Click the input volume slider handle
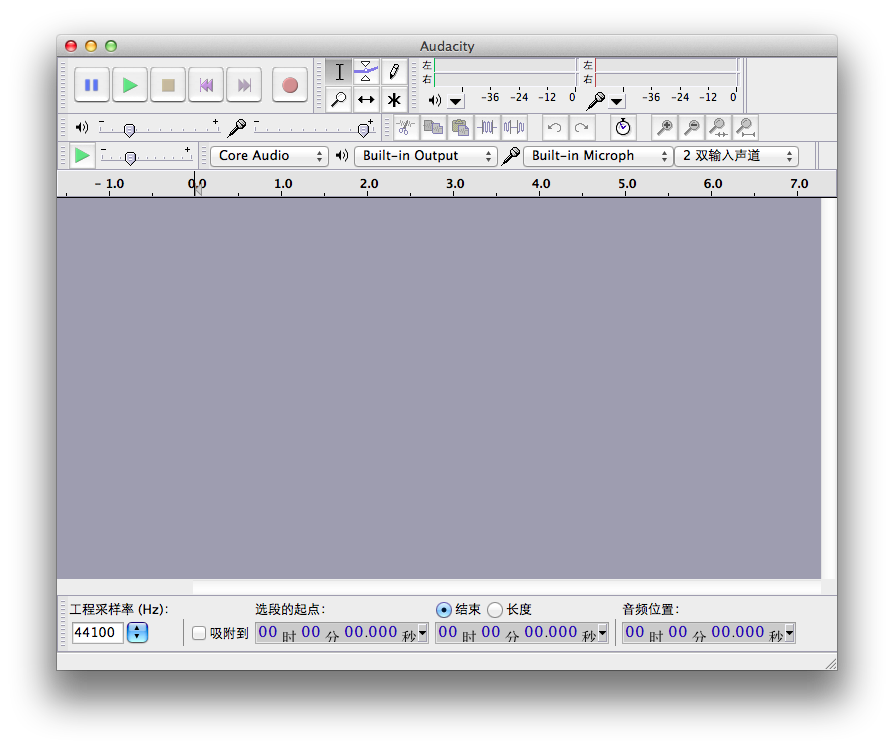This screenshot has height=749, width=894. pos(363,131)
